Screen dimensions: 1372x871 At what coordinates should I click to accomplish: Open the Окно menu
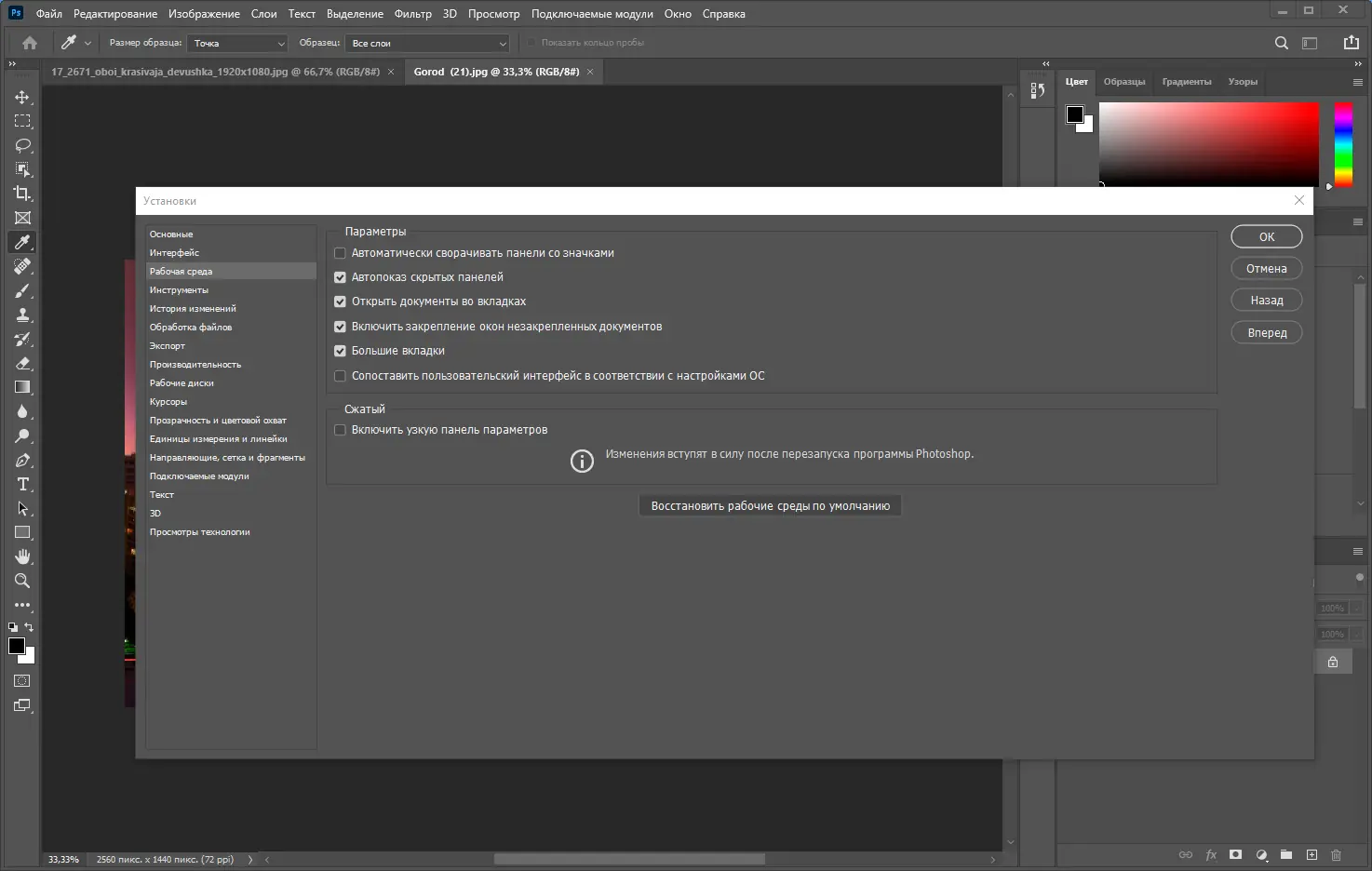pos(678,14)
